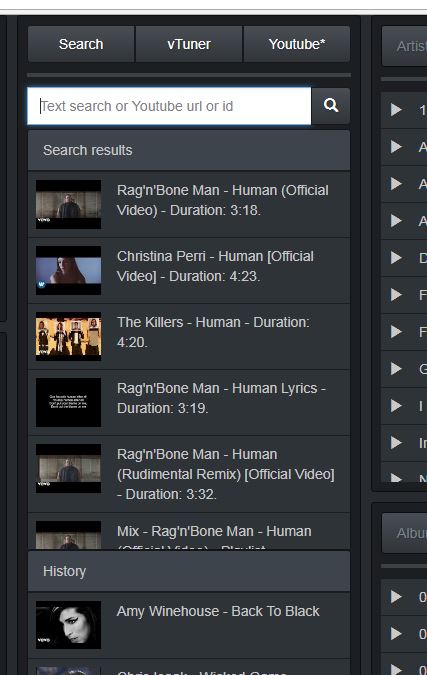Switch to the Search tab
Image resolution: width=427 pixels, height=675 pixels.
click(x=81, y=44)
